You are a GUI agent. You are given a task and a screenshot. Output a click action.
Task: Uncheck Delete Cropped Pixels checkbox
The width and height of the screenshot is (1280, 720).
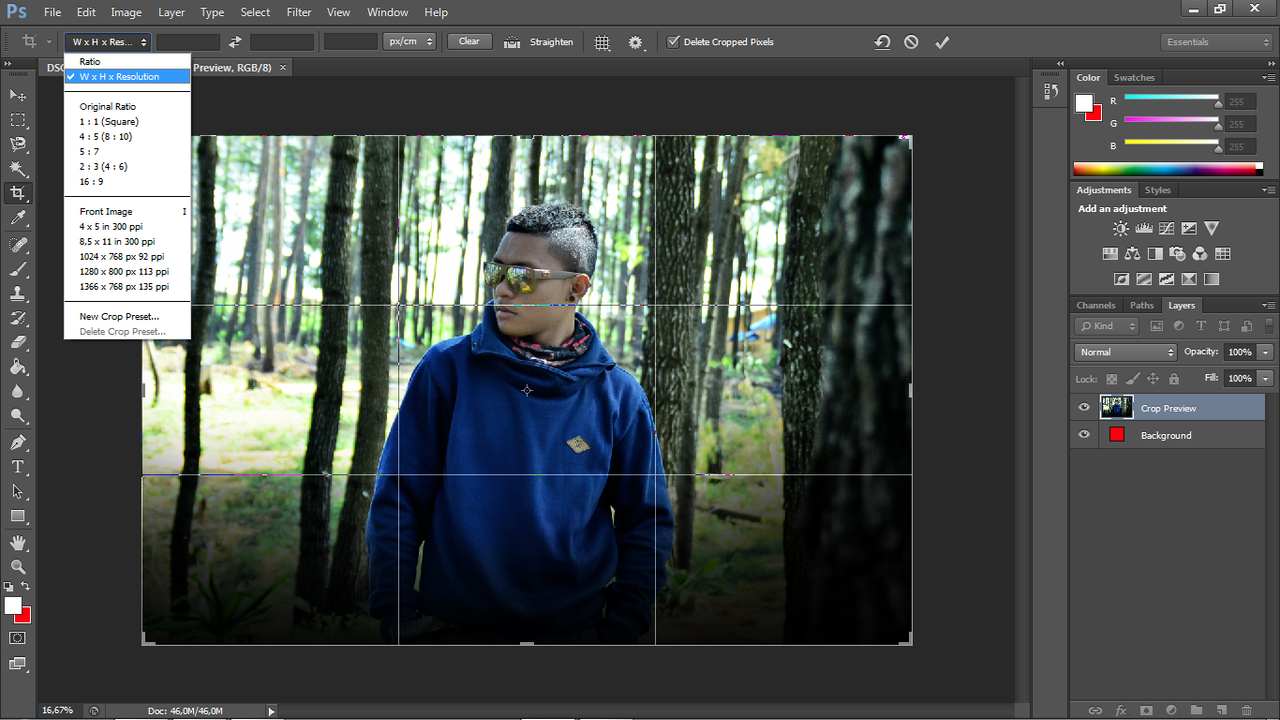click(673, 42)
